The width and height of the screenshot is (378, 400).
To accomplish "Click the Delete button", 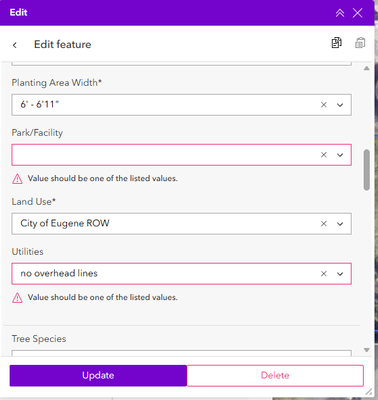I will (275, 375).
